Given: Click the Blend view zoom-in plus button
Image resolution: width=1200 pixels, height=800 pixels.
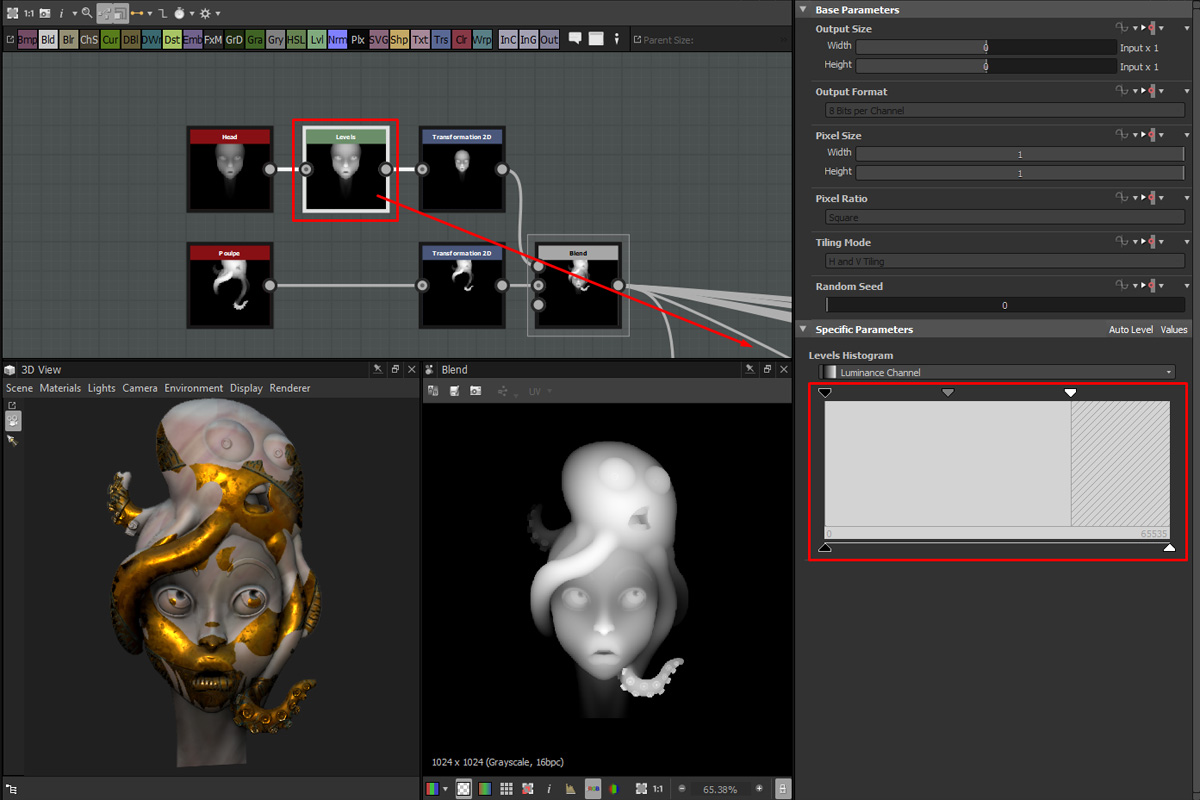Looking at the screenshot, I should 759,789.
